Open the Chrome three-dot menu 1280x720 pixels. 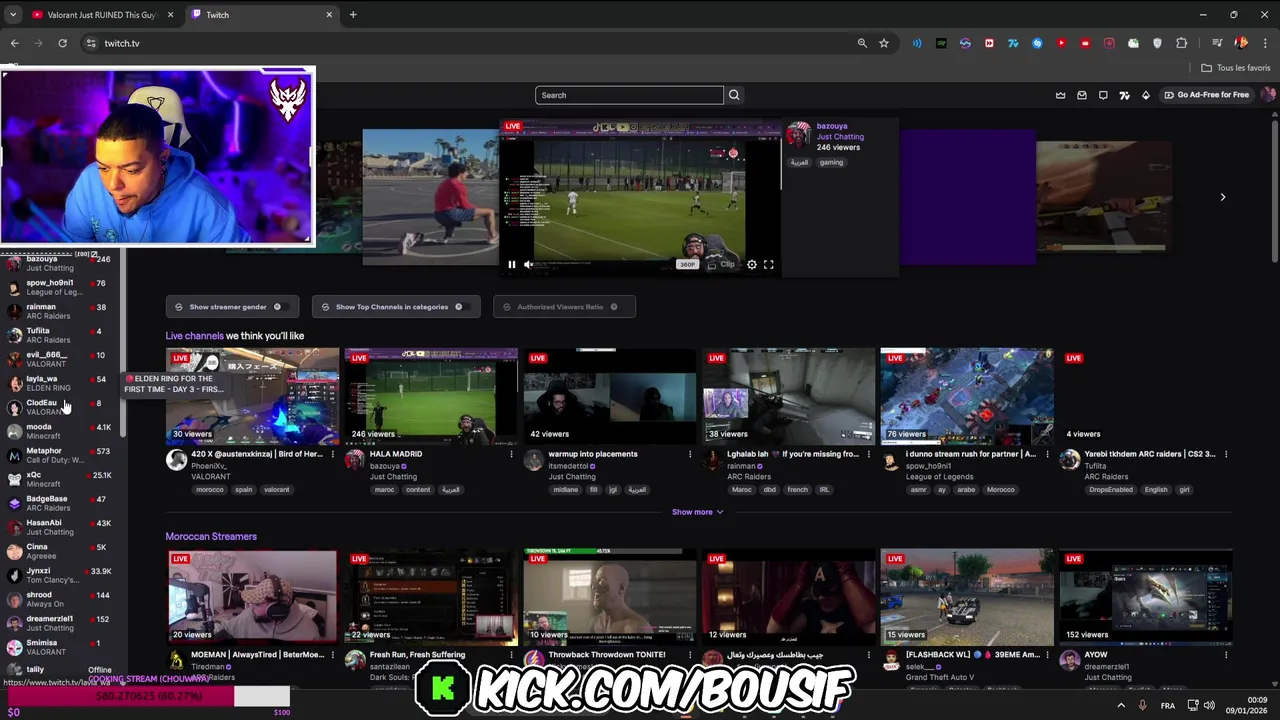point(1265,43)
